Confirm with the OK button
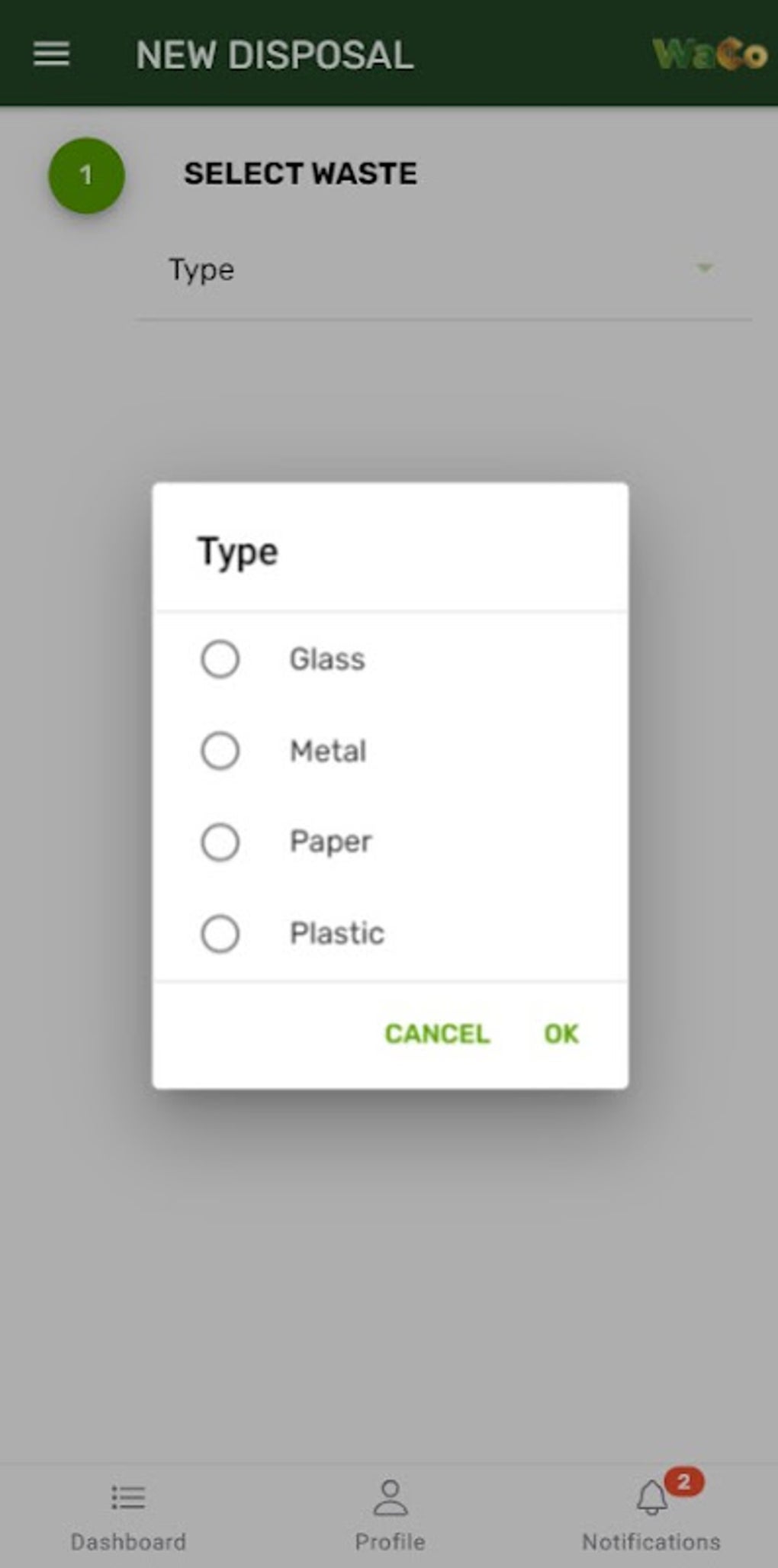 [x=561, y=1034]
